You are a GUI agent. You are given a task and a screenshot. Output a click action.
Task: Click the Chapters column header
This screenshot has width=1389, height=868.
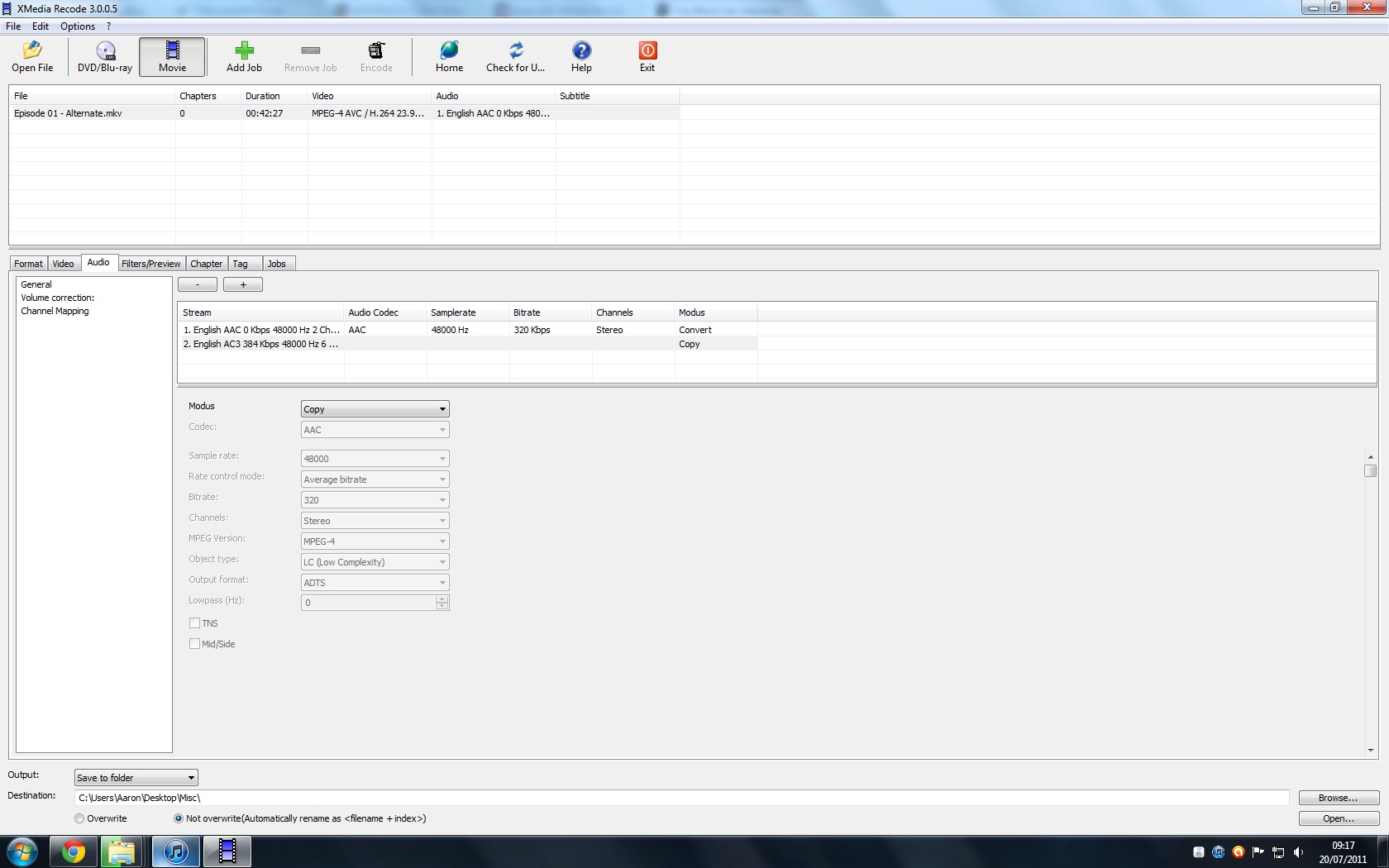tap(208, 96)
